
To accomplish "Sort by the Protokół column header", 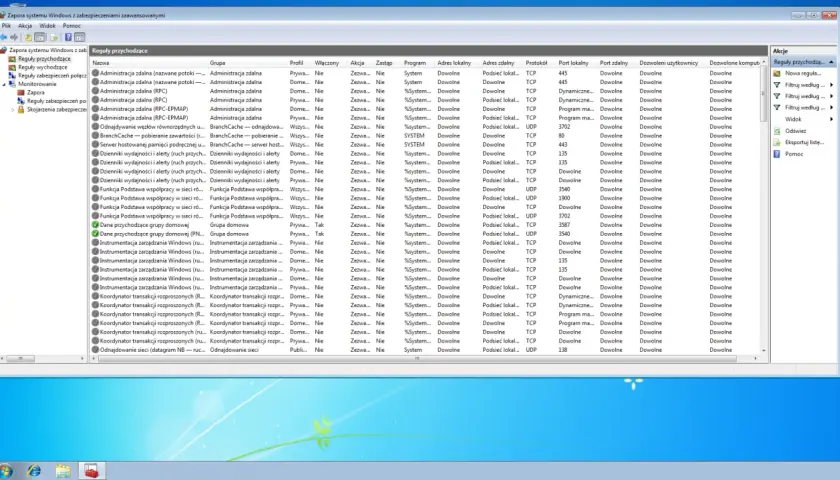I will 536,63.
